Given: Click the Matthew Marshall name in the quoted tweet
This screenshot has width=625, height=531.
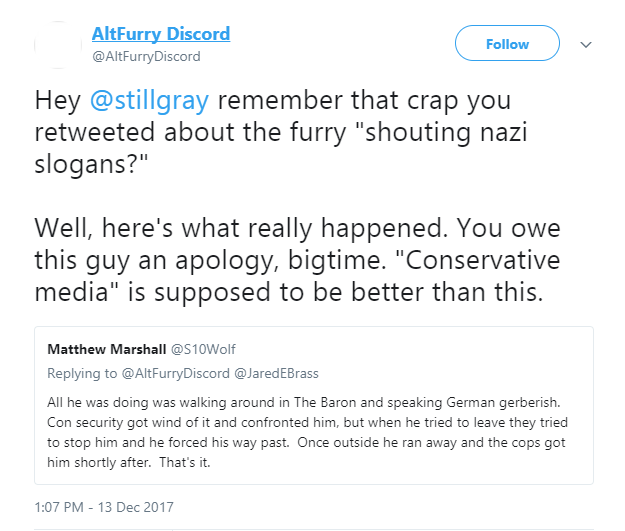Looking at the screenshot, I should click(x=106, y=349).
